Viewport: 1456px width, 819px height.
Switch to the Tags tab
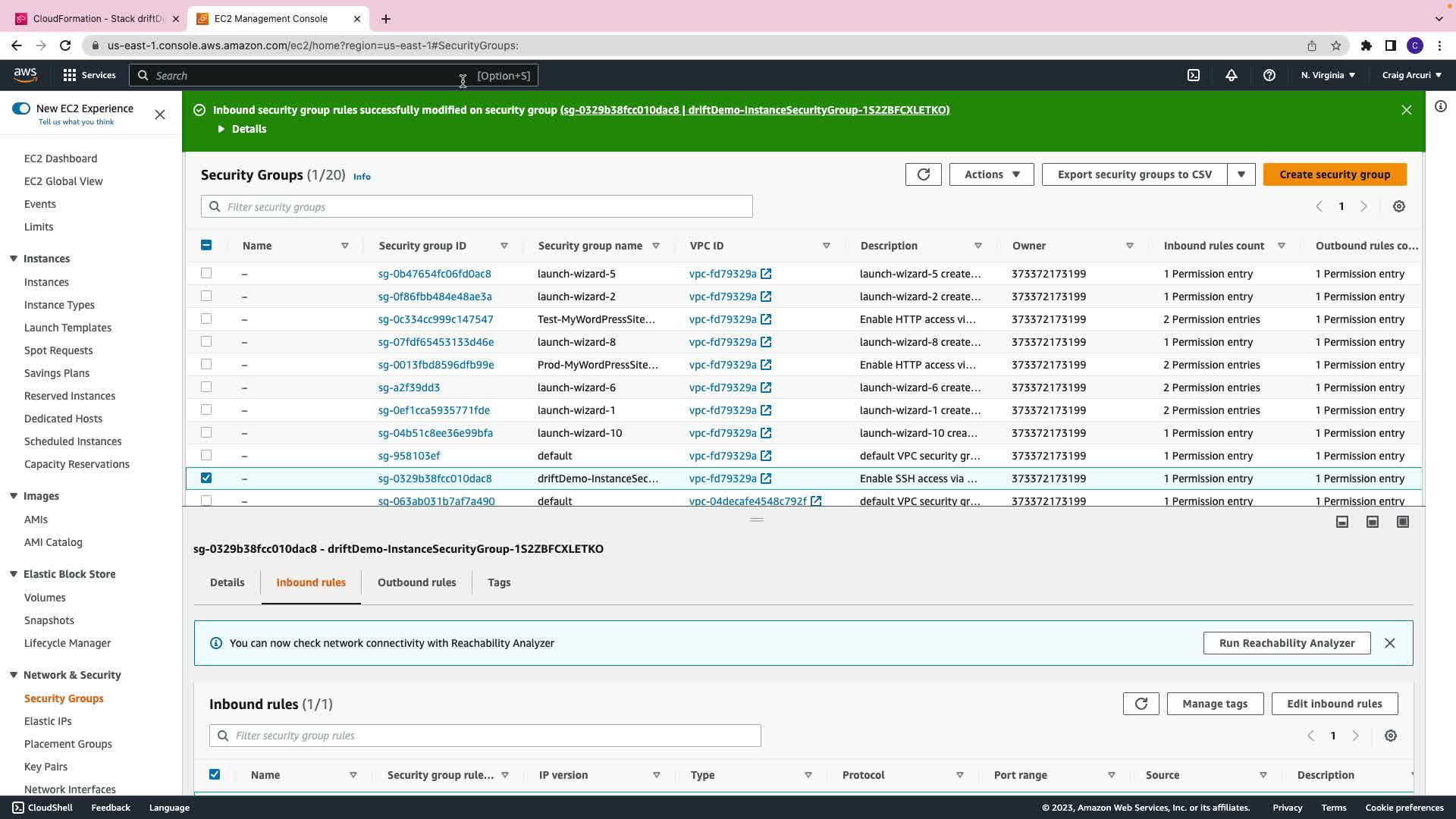(x=499, y=582)
